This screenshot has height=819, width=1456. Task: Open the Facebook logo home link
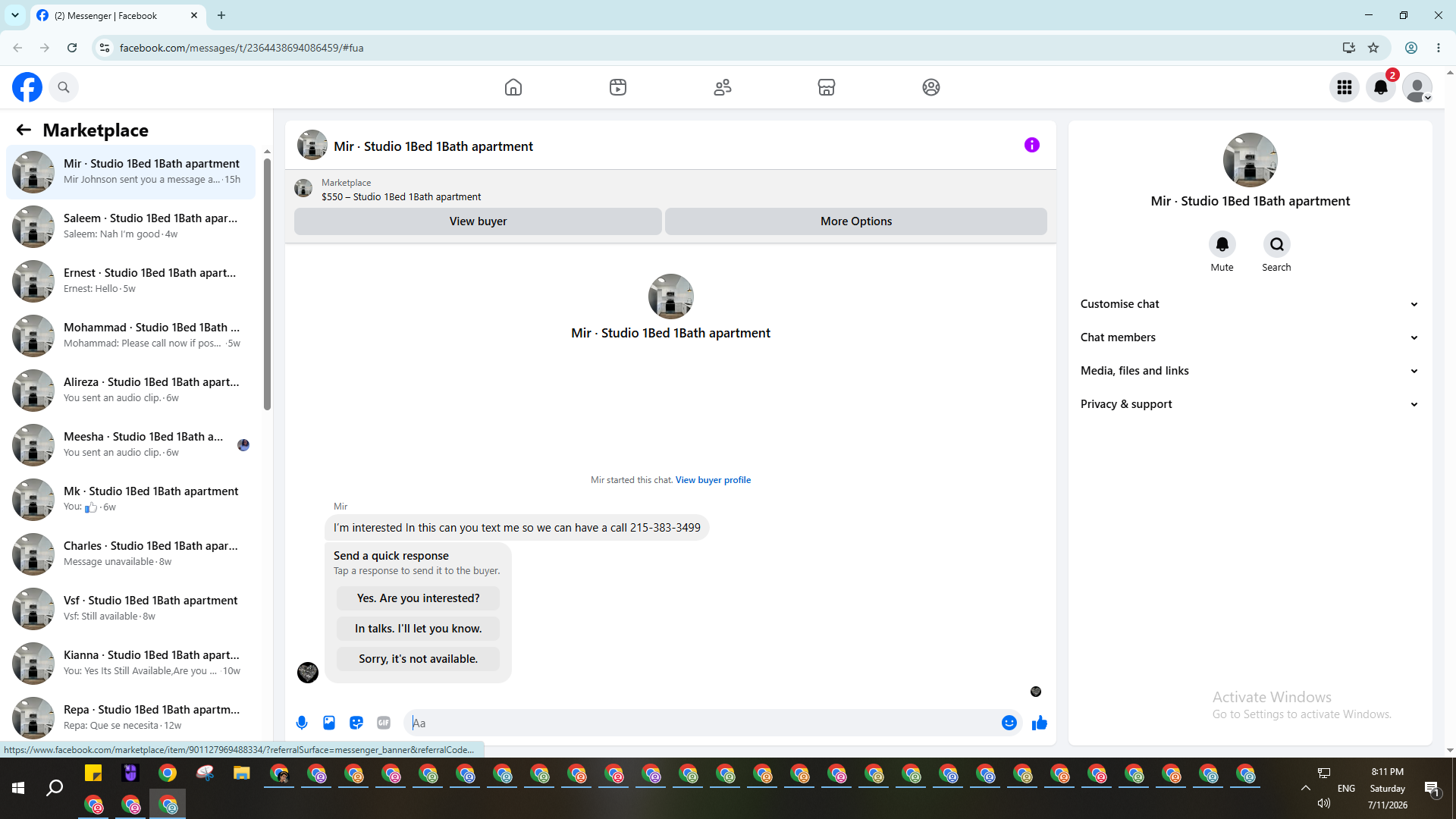tap(27, 87)
